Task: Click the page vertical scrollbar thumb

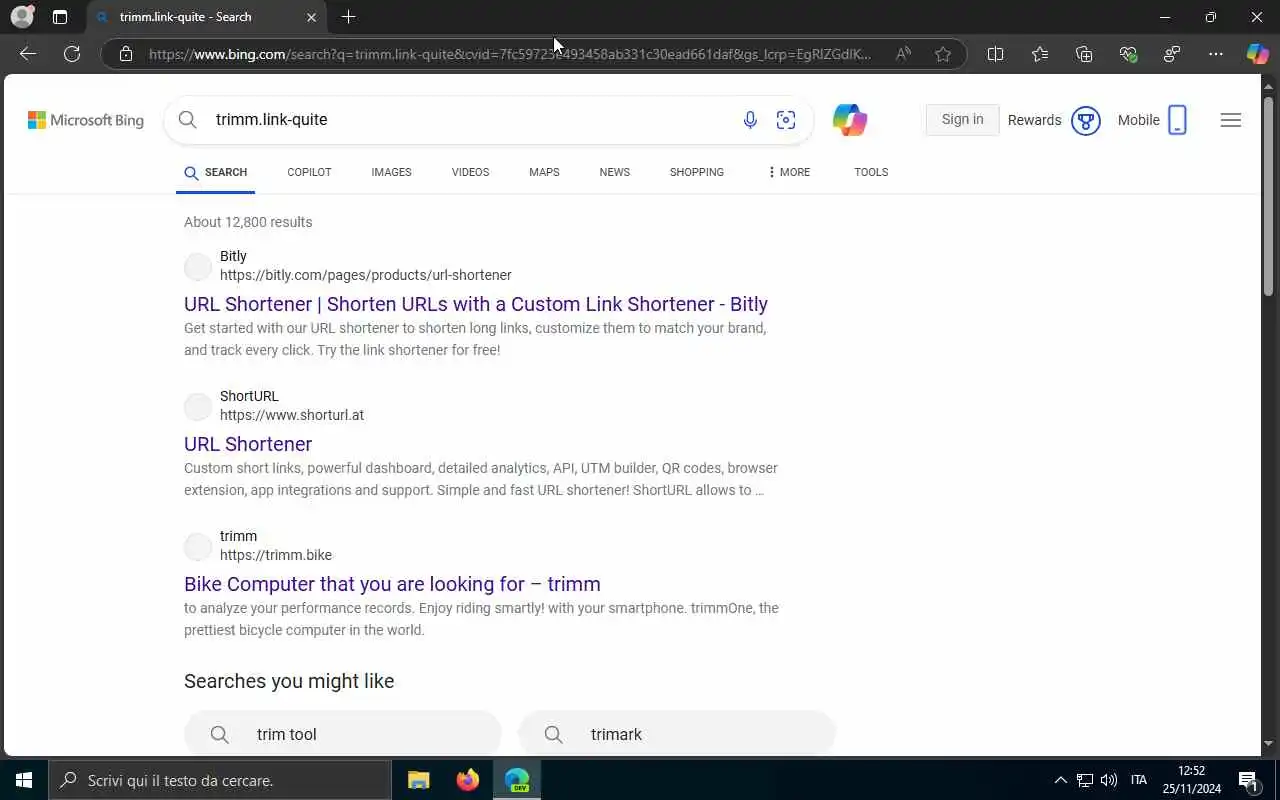Action: (x=1268, y=196)
